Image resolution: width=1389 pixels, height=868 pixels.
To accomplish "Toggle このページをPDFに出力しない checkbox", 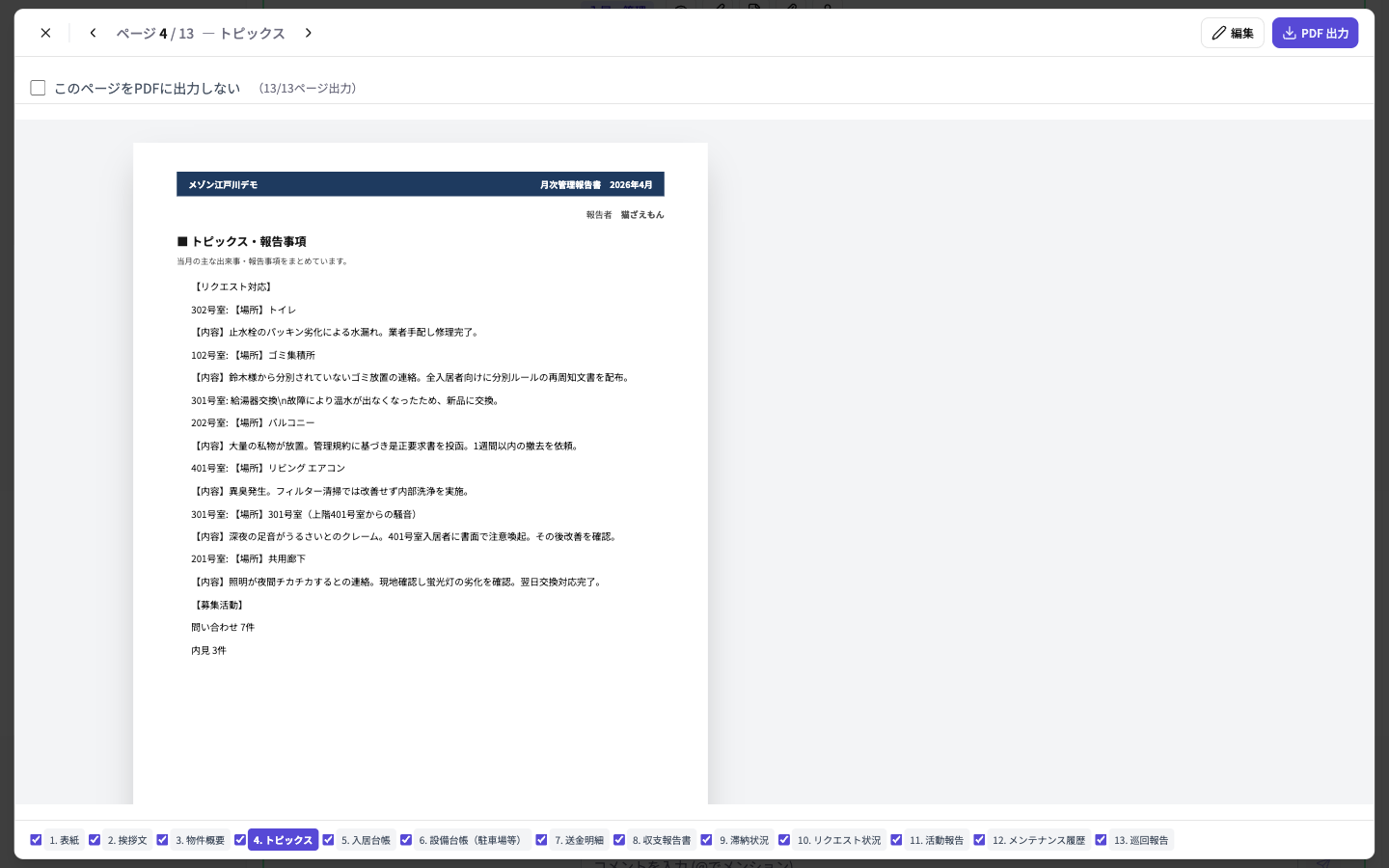I will (38, 88).
